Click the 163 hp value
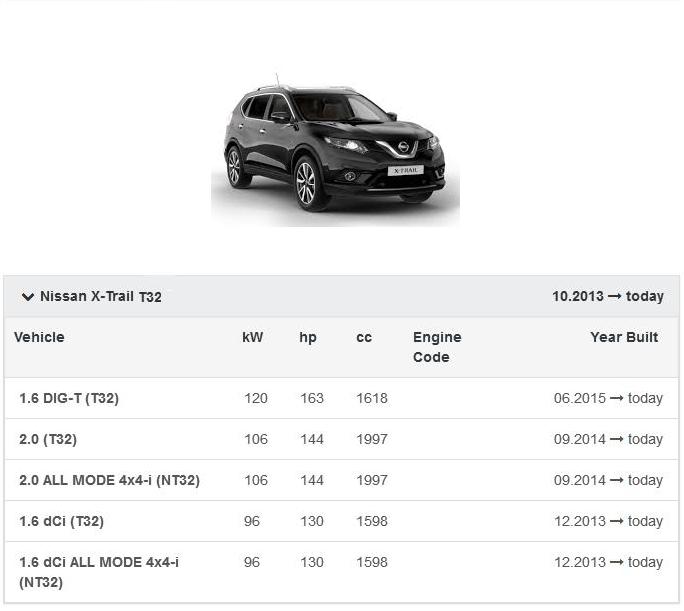This screenshot has height=611, width=684. click(x=312, y=398)
